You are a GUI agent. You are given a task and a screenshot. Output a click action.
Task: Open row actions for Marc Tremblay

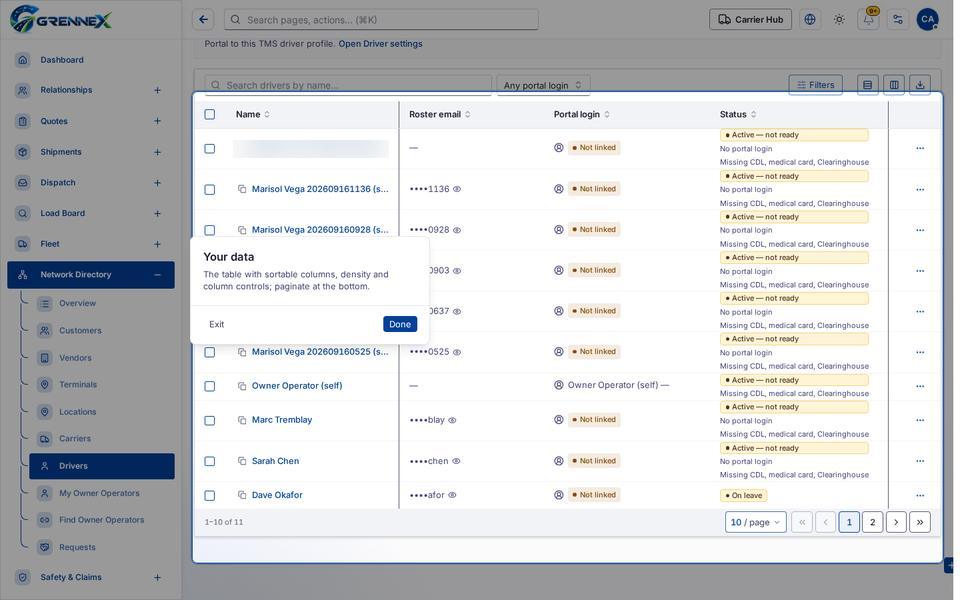[x=920, y=420]
